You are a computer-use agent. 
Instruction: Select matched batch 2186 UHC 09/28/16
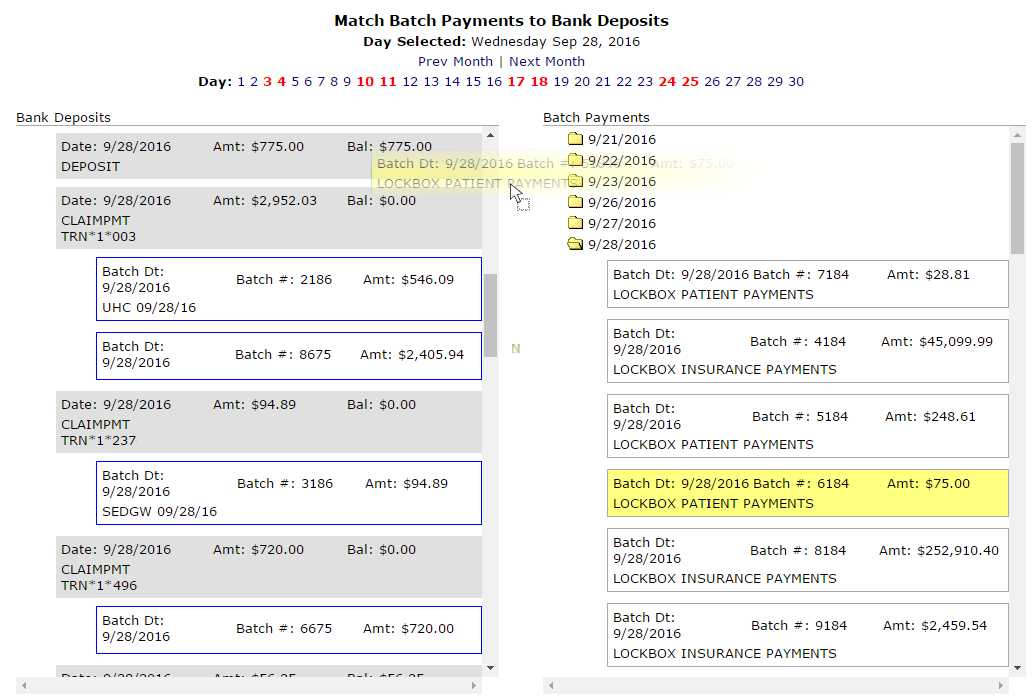pyautogui.click(x=289, y=289)
